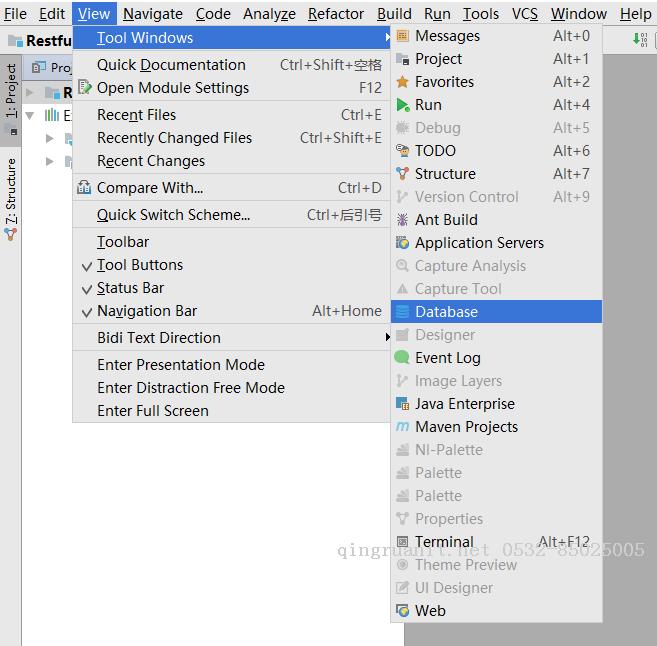The width and height of the screenshot is (657, 646).
Task: Collapse the External Libraries tree arrow
Action: pyautogui.click(x=29, y=115)
